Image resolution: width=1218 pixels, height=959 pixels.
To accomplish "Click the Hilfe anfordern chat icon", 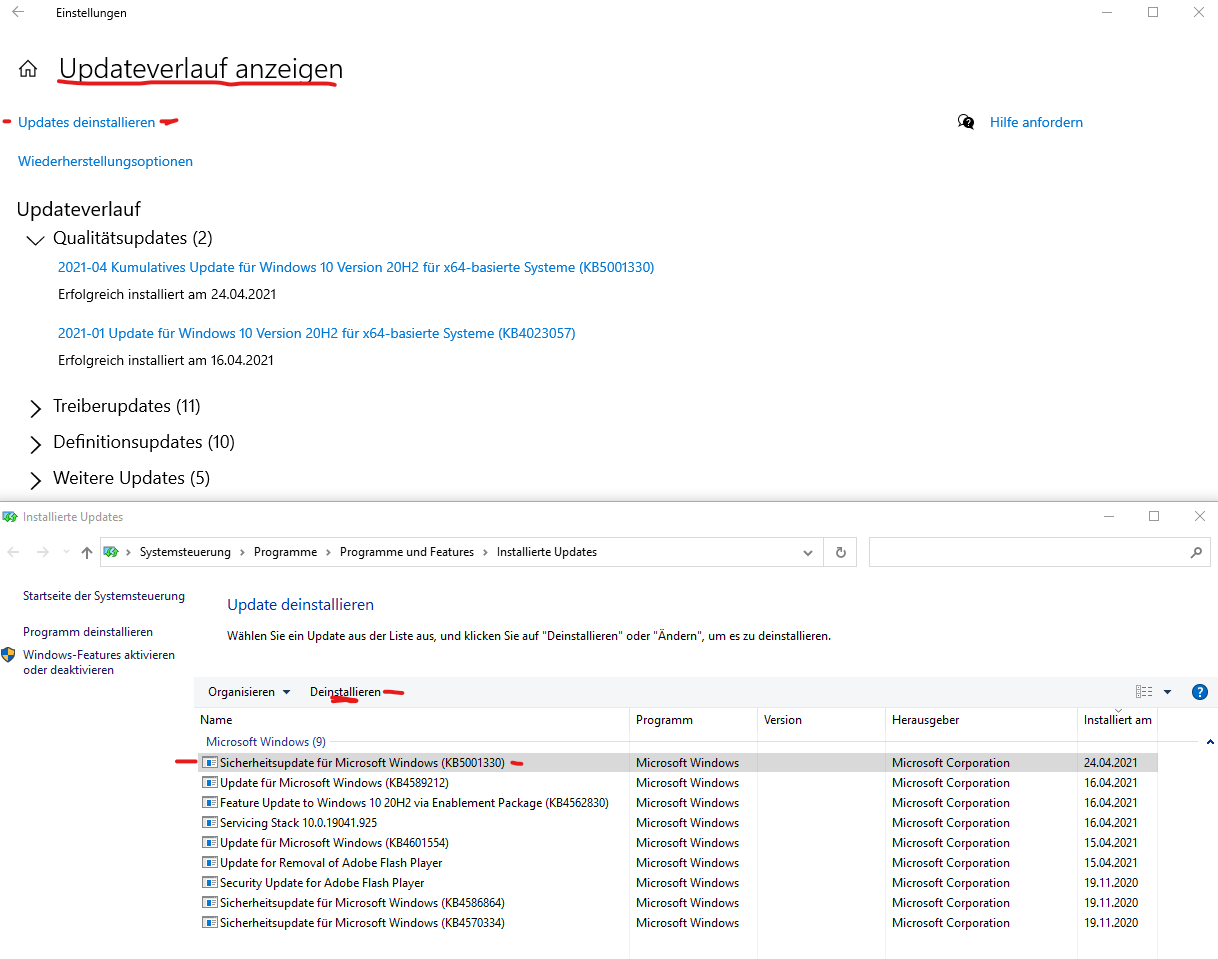I will [966, 122].
